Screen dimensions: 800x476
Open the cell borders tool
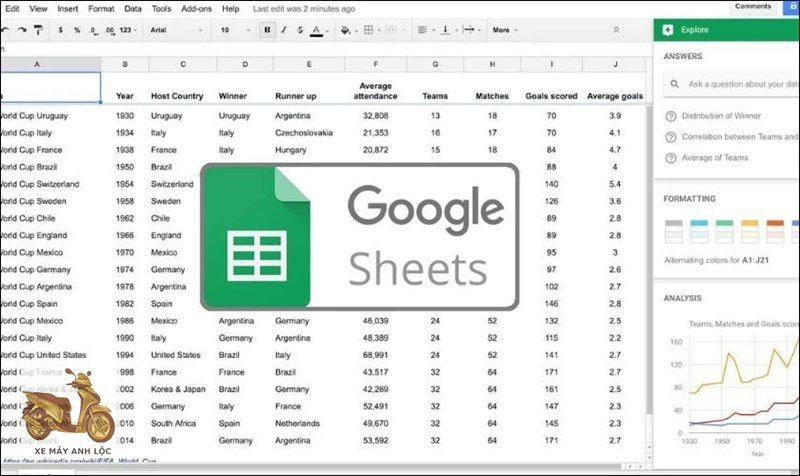point(368,30)
